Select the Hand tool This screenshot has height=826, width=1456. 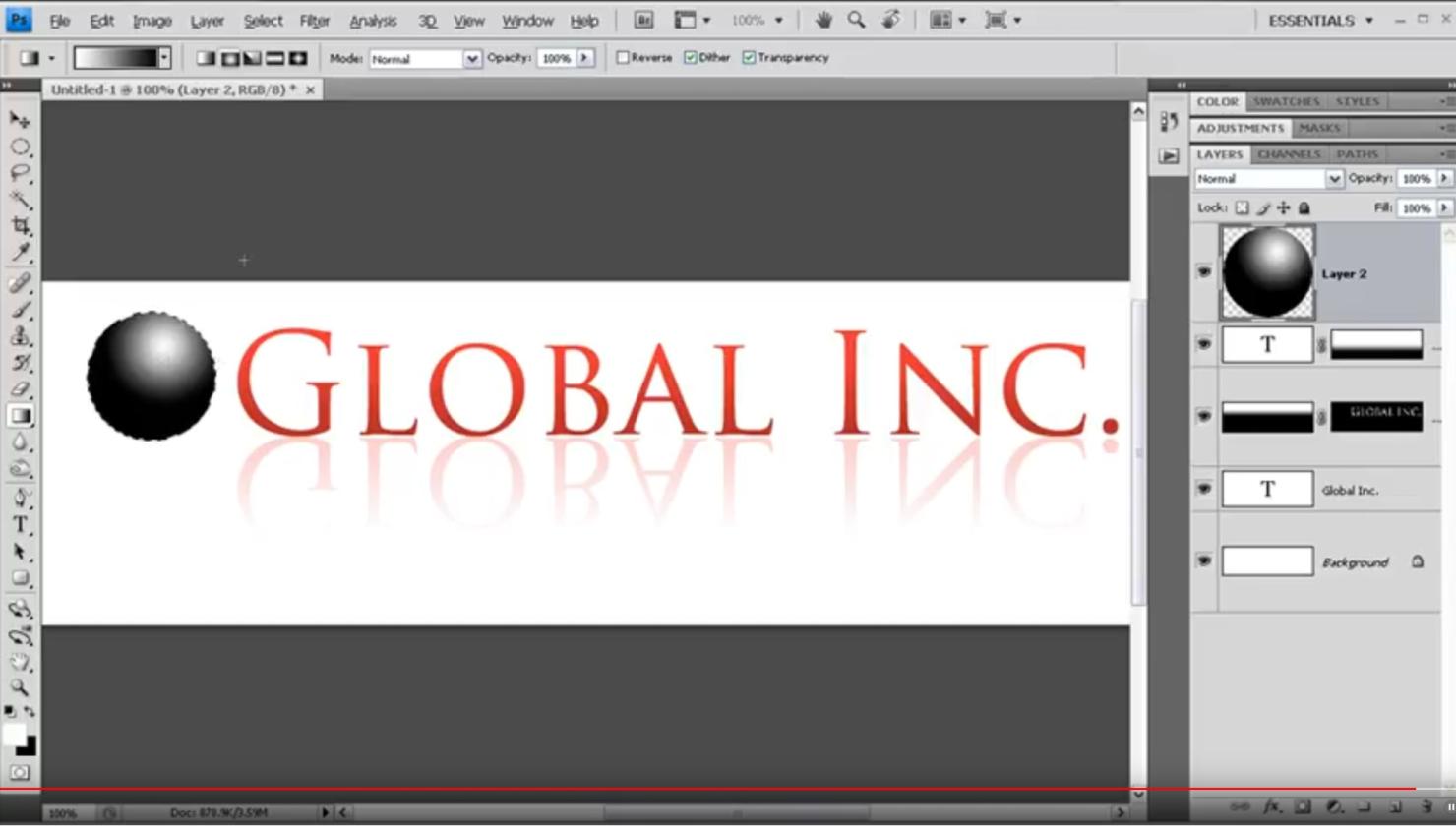(18, 662)
